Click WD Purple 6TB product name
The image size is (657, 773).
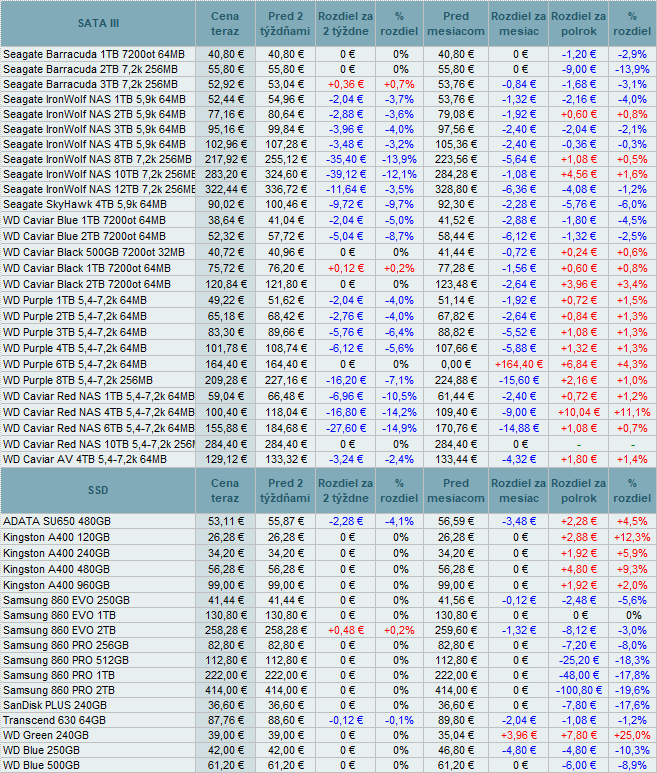coord(75,364)
